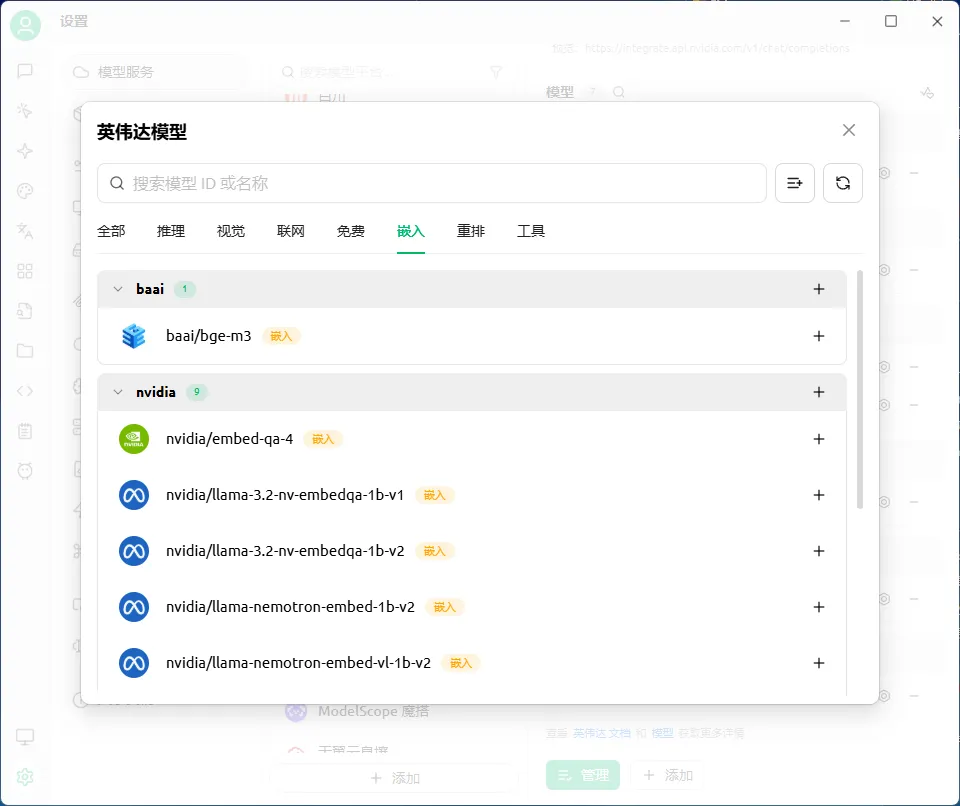Click the nvidia group count badge 9

(x=197, y=392)
